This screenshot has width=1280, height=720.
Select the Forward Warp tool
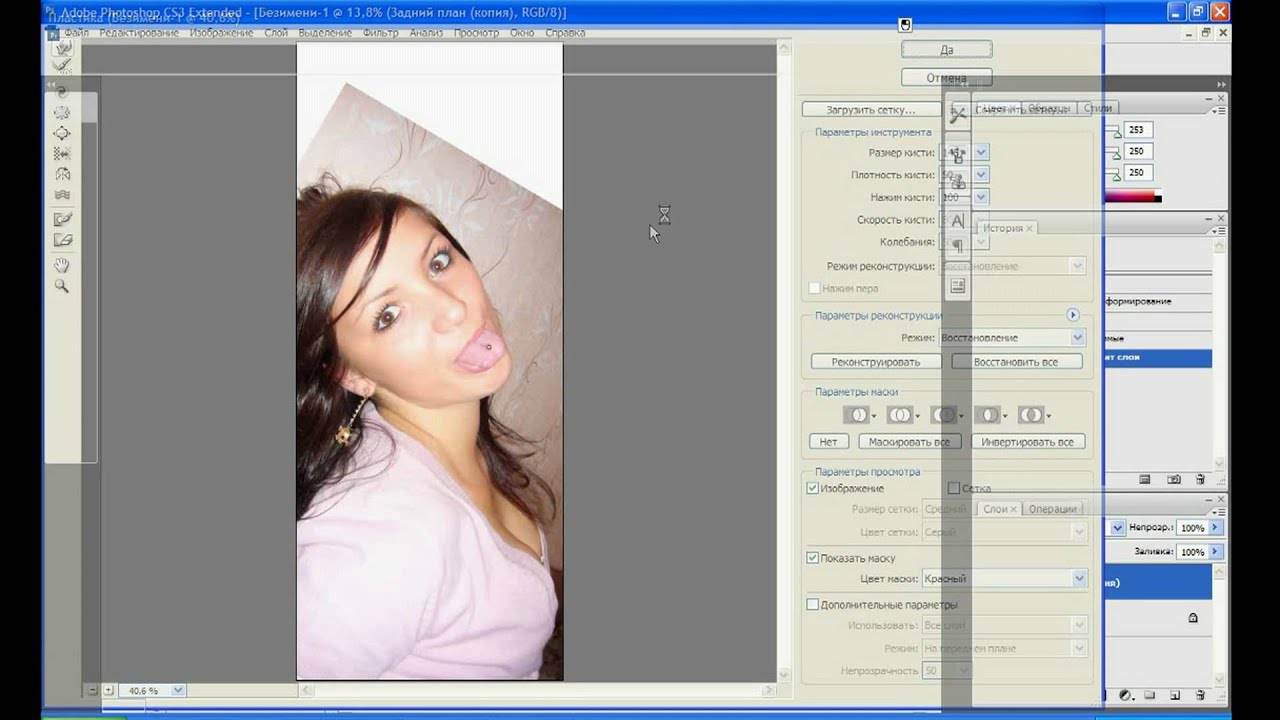pyautogui.click(x=62, y=47)
